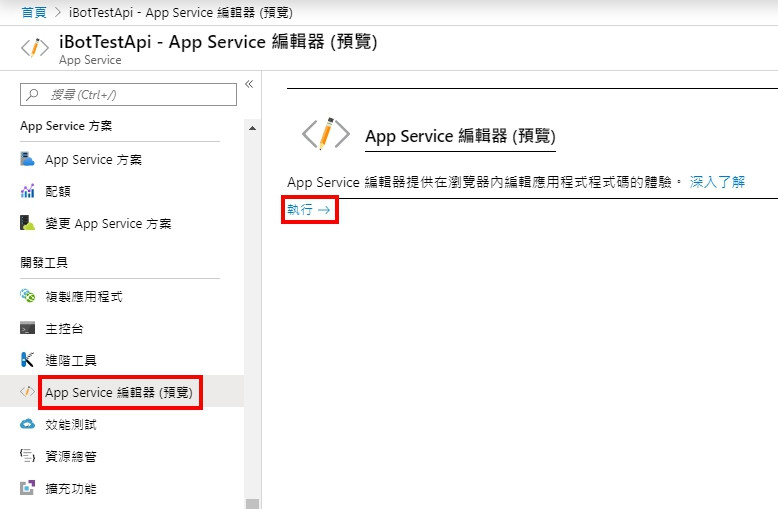The height and width of the screenshot is (509, 778).
Task: Click the iBotTestApi breadcrumb item
Action: coord(181,12)
